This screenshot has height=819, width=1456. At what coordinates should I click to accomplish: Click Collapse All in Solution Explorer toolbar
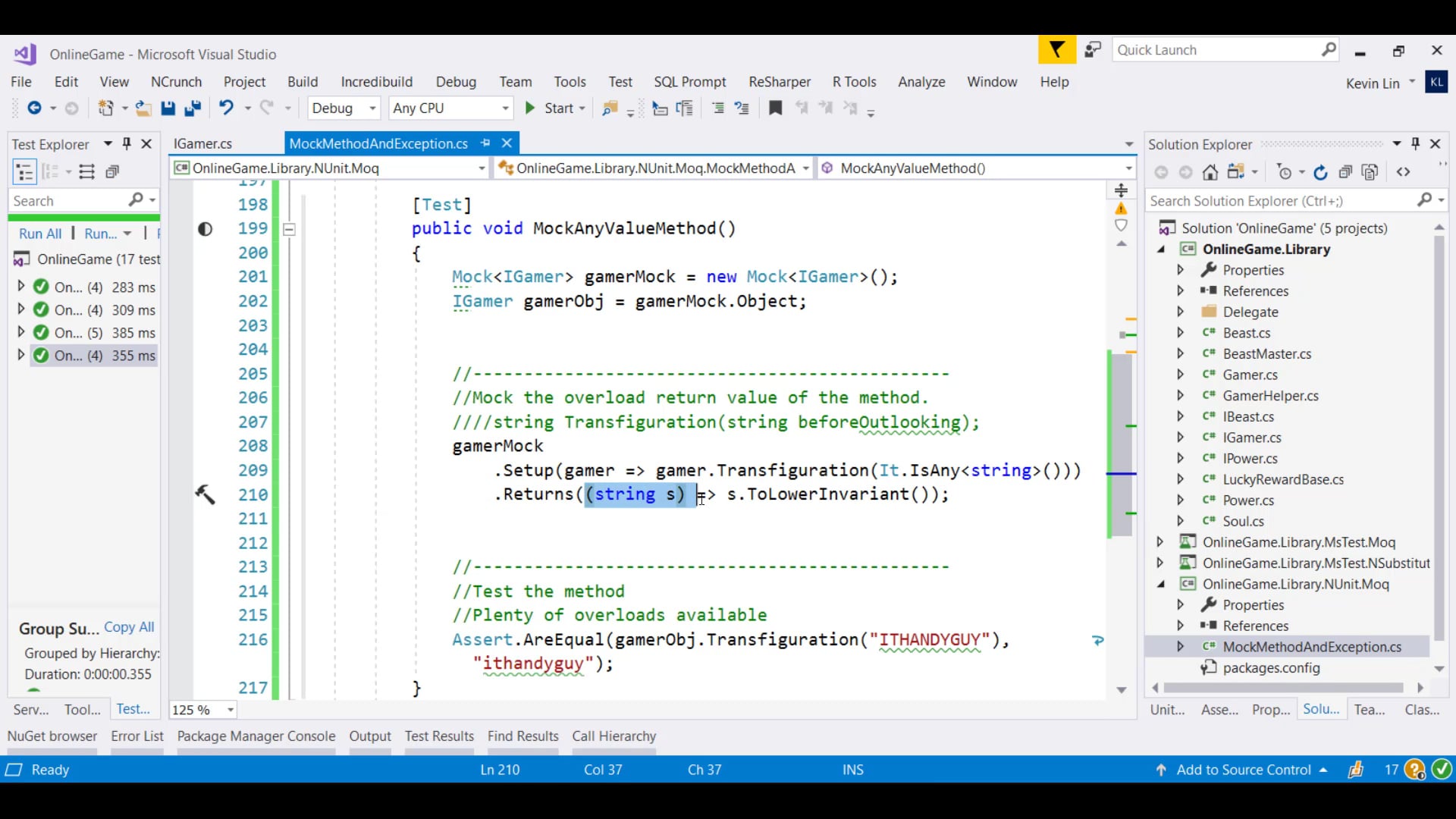click(x=1345, y=172)
